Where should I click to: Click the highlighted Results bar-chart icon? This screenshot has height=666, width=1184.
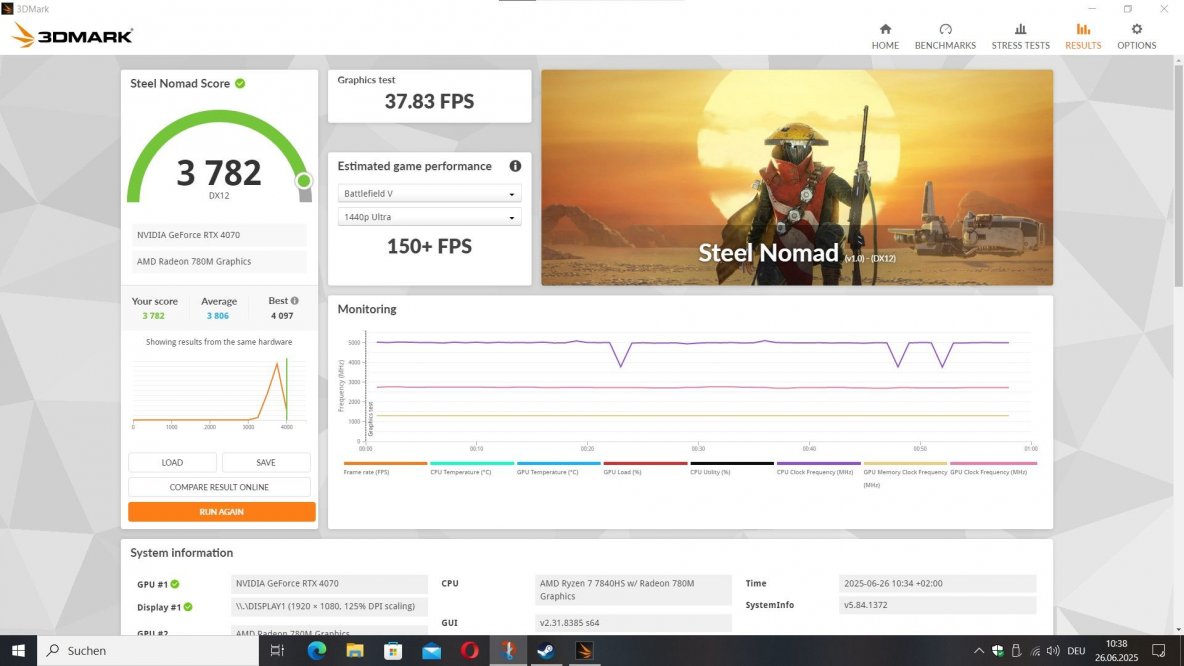pos(1083,30)
